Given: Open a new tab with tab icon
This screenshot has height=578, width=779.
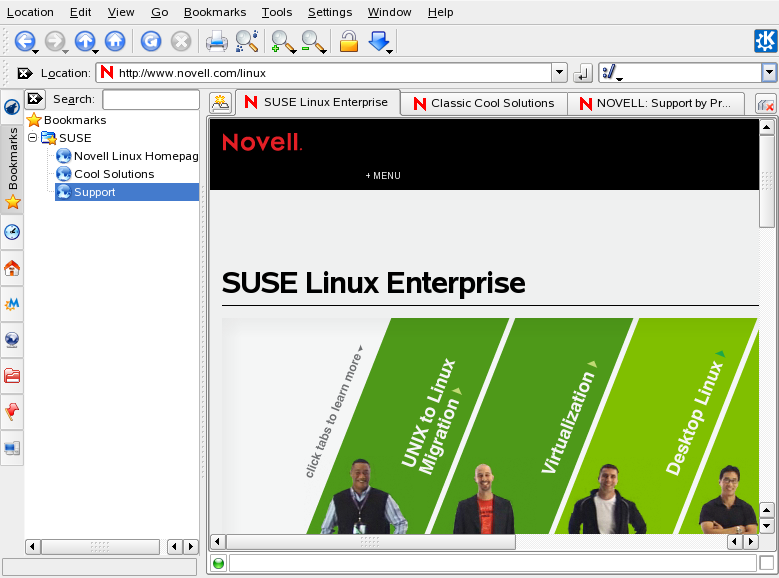Looking at the screenshot, I should click(x=221, y=103).
